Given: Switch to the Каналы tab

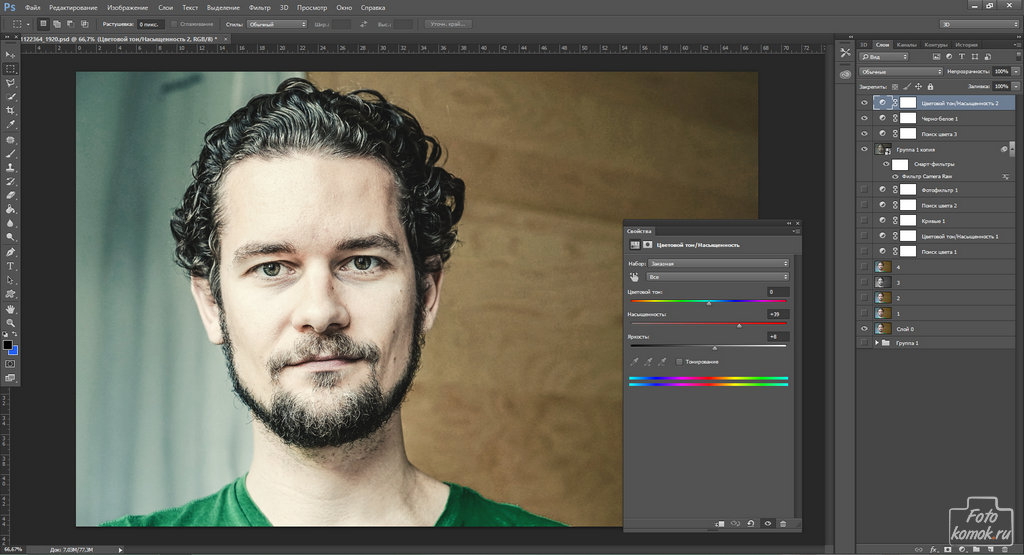Looking at the screenshot, I should click(906, 45).
